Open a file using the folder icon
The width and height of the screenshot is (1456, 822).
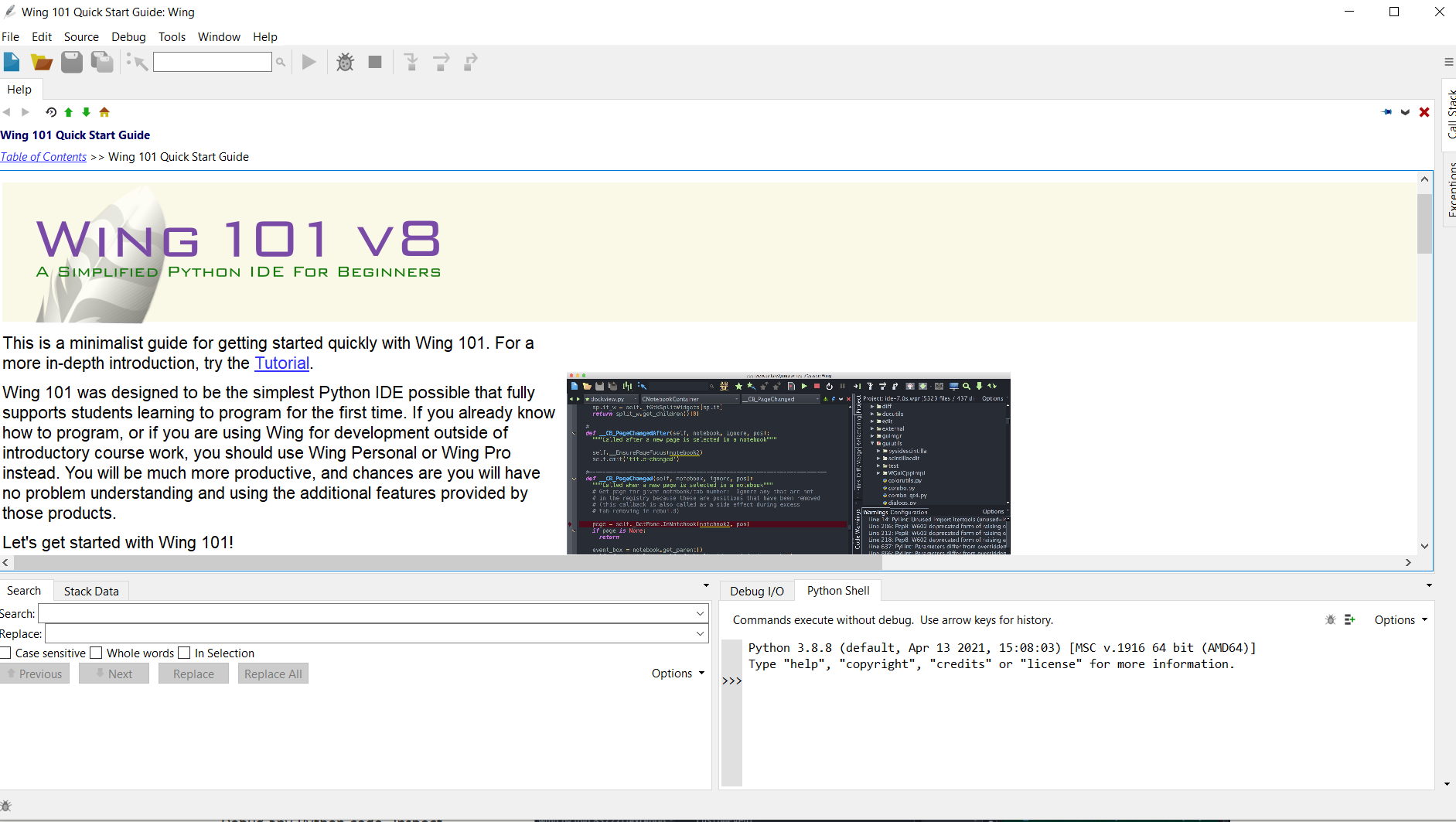click(42, 62)
